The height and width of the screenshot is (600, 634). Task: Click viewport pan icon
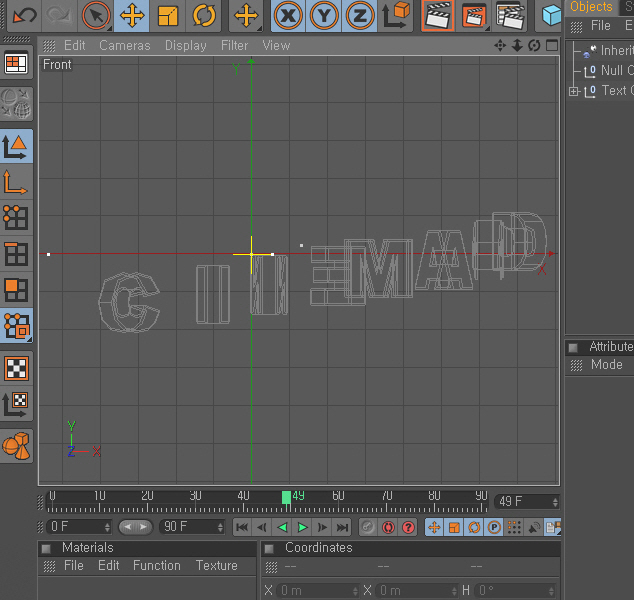[x=500, y=45]
